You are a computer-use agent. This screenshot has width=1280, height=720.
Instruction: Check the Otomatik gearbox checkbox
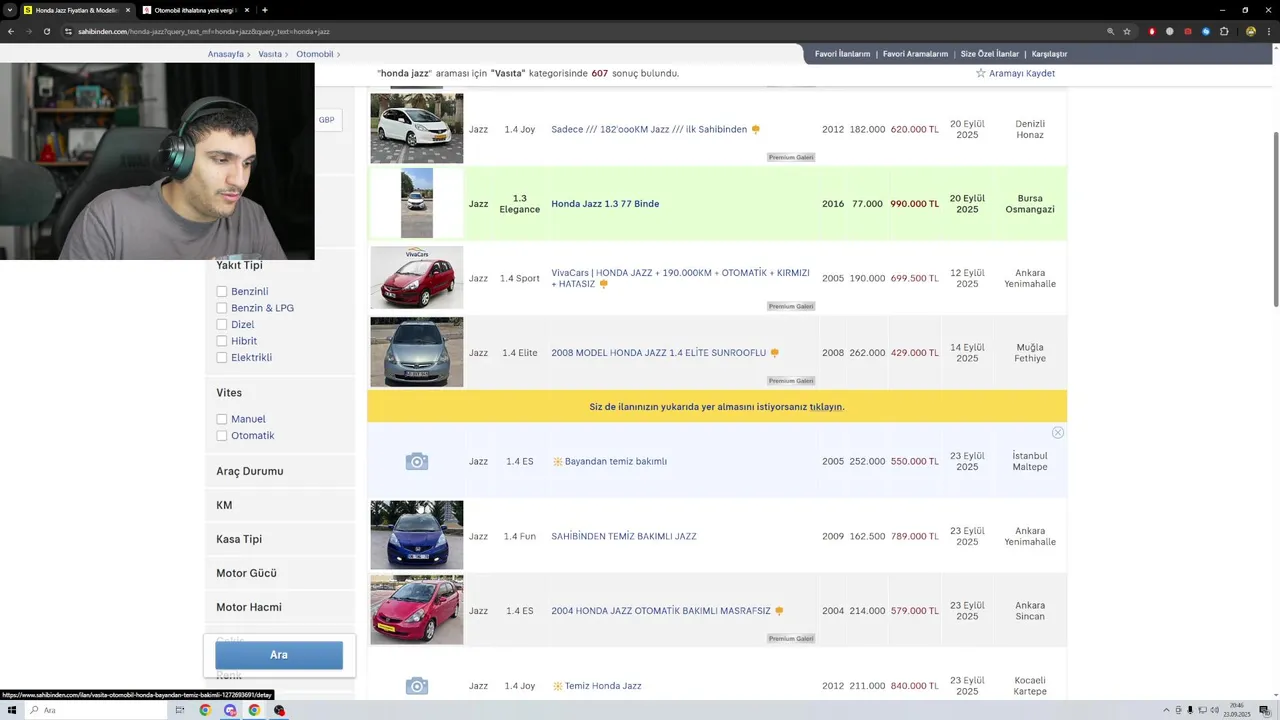222,436
